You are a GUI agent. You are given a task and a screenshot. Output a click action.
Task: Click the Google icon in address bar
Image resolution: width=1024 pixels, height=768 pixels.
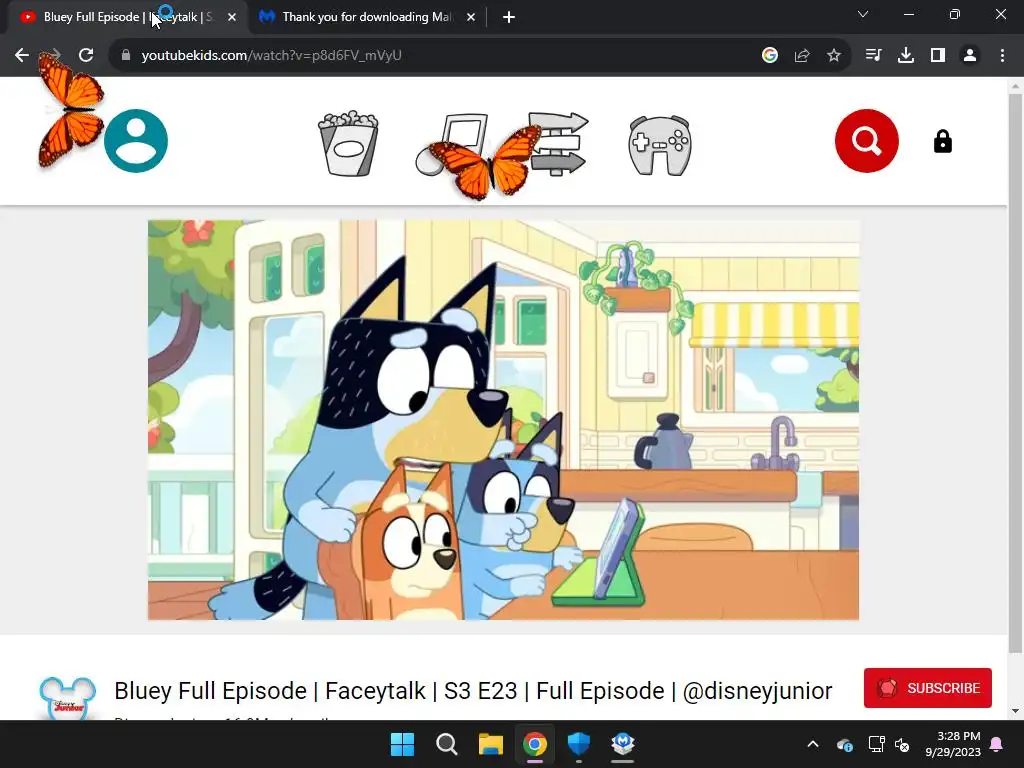(769, 56)
